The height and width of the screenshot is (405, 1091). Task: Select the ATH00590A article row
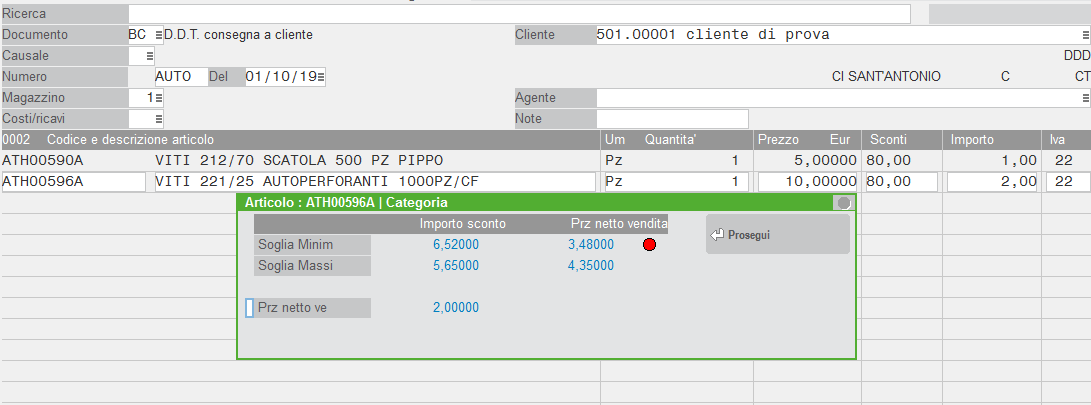pos(300,161)
